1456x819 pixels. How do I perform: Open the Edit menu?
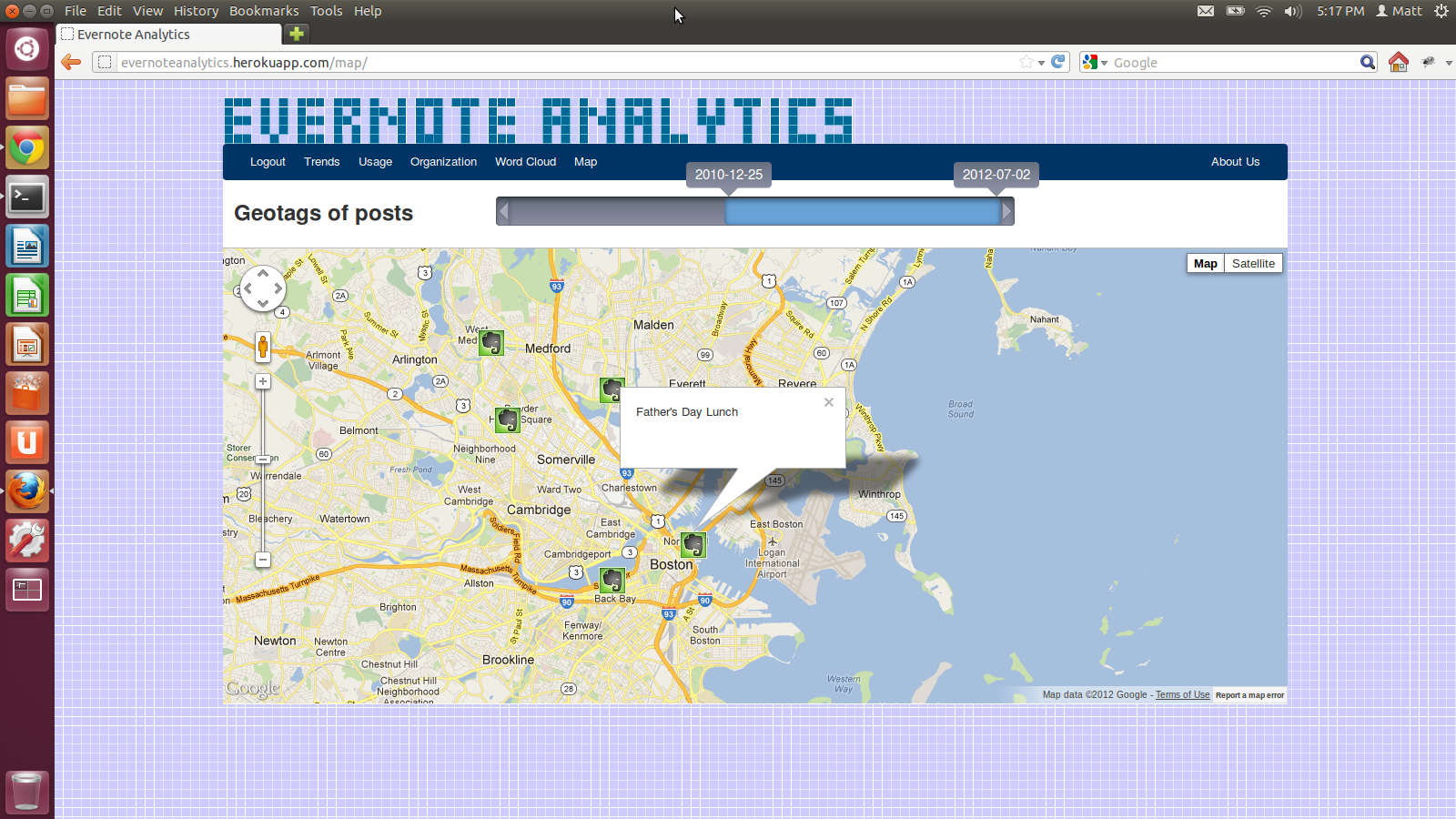pyautogui.click(x=109, y=11)
